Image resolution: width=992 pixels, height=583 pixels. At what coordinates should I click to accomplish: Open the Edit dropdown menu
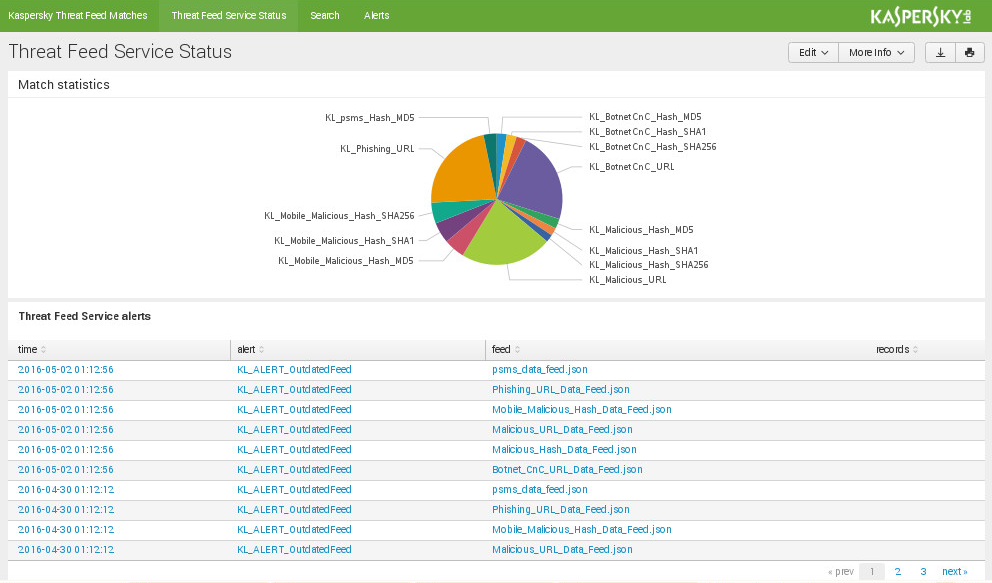tap(812, 53)
